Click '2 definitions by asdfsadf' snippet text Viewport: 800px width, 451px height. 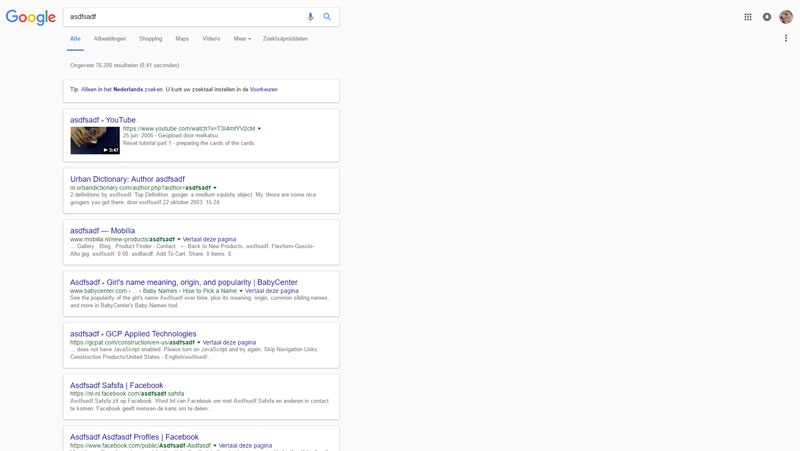click(102, 195)
